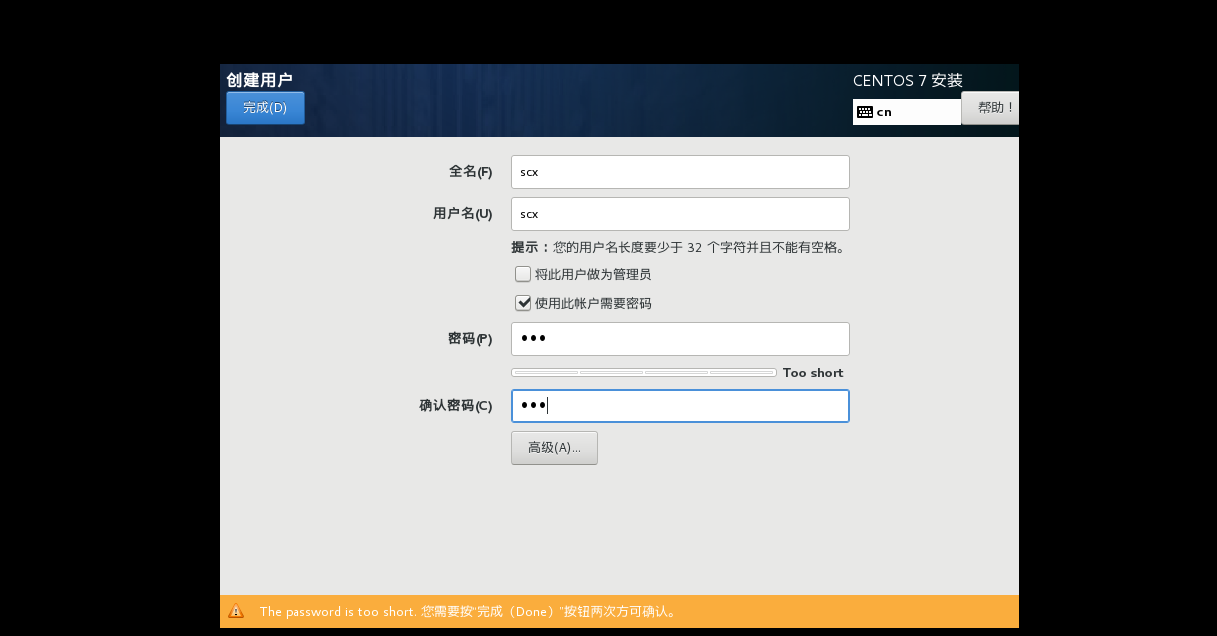Click the 'password is too short' warning message
This screenshot has height=636, width=1217.
[467, 611]
